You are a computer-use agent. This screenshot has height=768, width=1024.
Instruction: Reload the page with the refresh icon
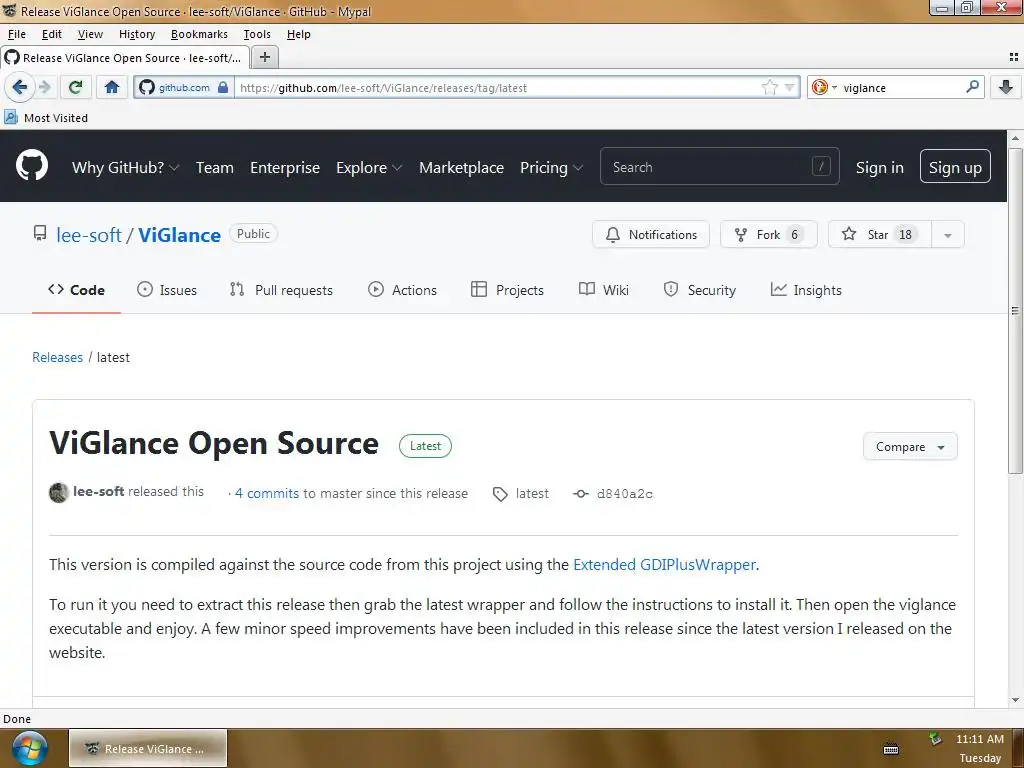click(x=75, y=87)
